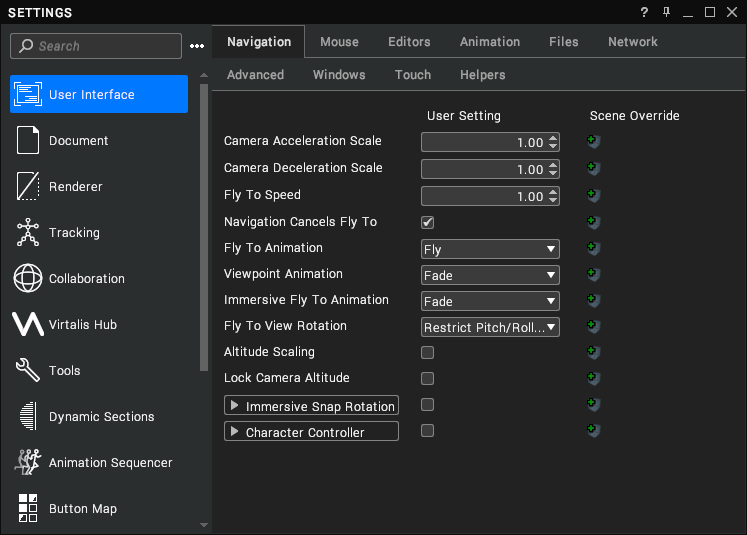Open the Fly To Animation dropdown

pyautogui.click(x=490, y=249)
